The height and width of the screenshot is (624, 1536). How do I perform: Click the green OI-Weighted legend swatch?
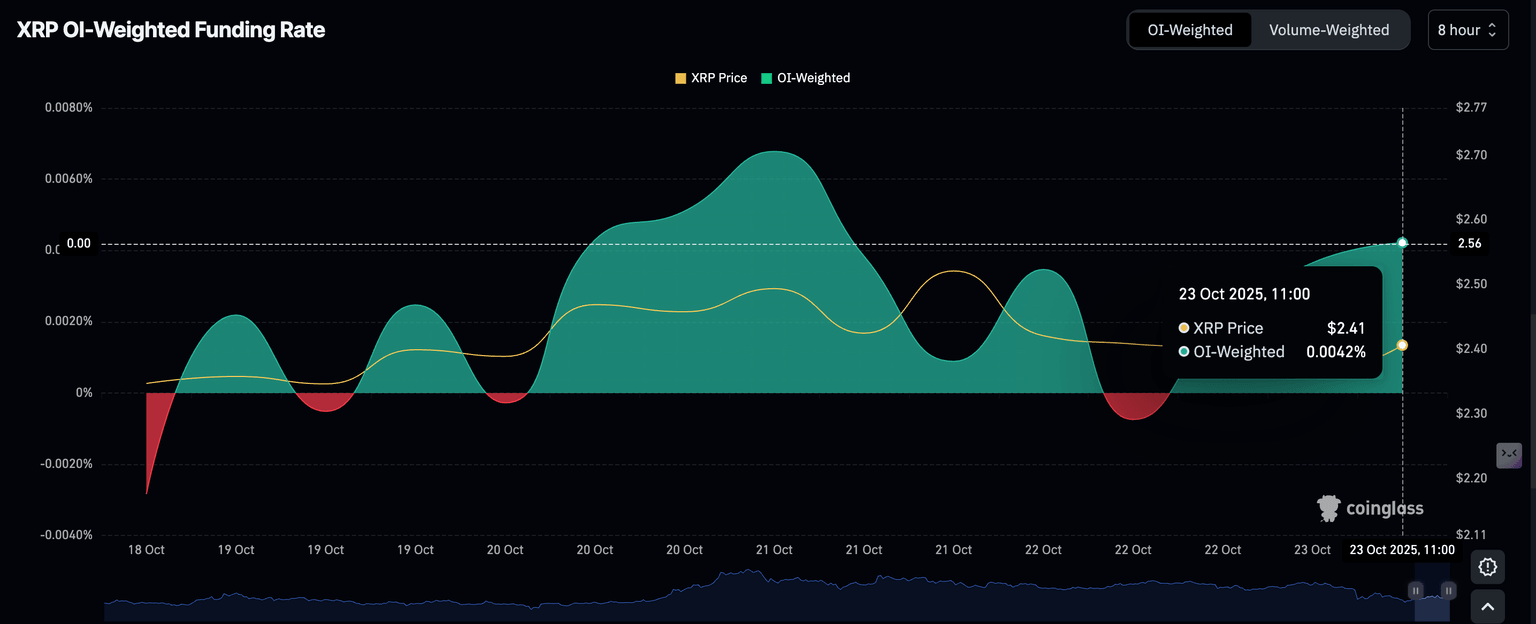coord(767,78)
